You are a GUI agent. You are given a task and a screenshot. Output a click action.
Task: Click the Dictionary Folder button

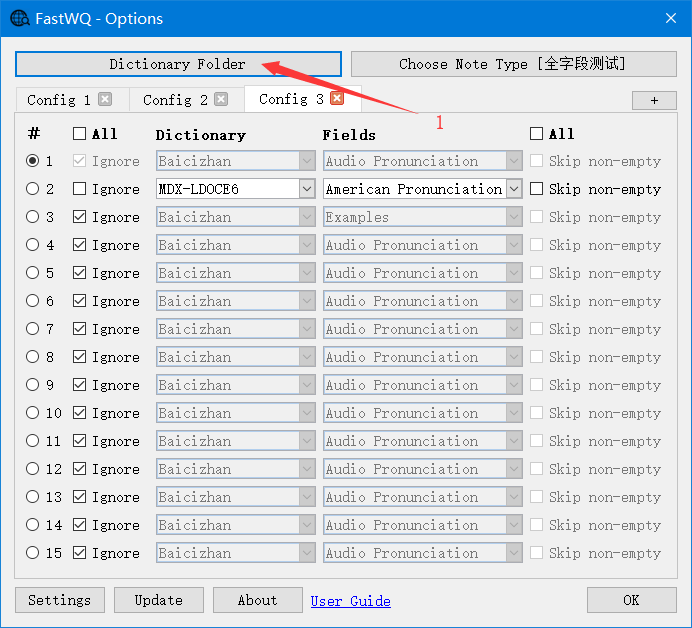[x=178, y=64]
